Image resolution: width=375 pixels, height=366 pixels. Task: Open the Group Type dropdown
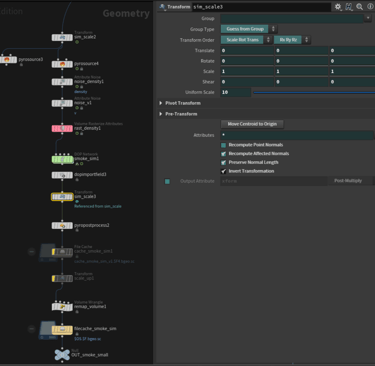[x=249, y=29]
